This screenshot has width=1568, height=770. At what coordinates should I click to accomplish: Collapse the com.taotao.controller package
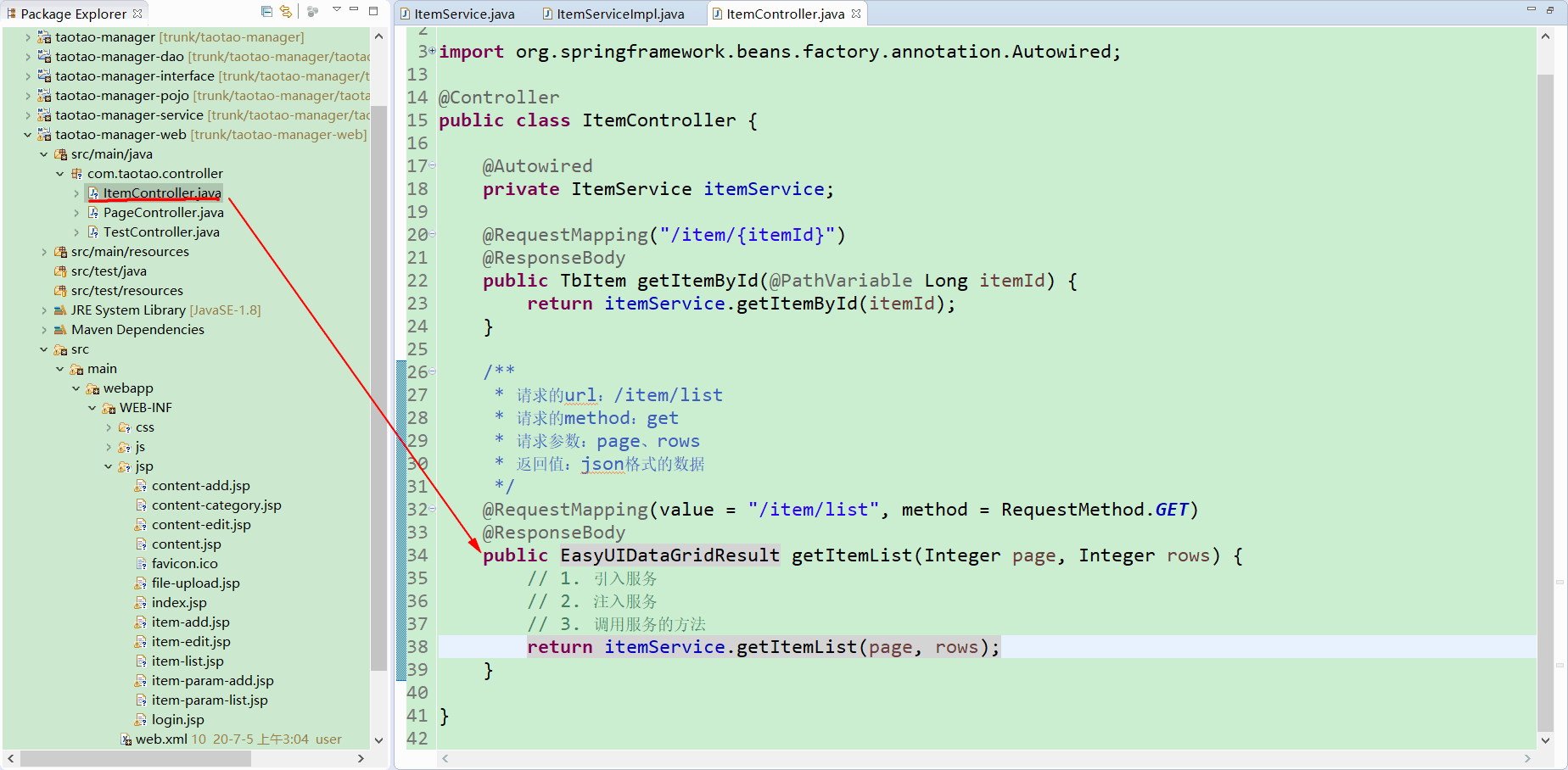[60, 174]
